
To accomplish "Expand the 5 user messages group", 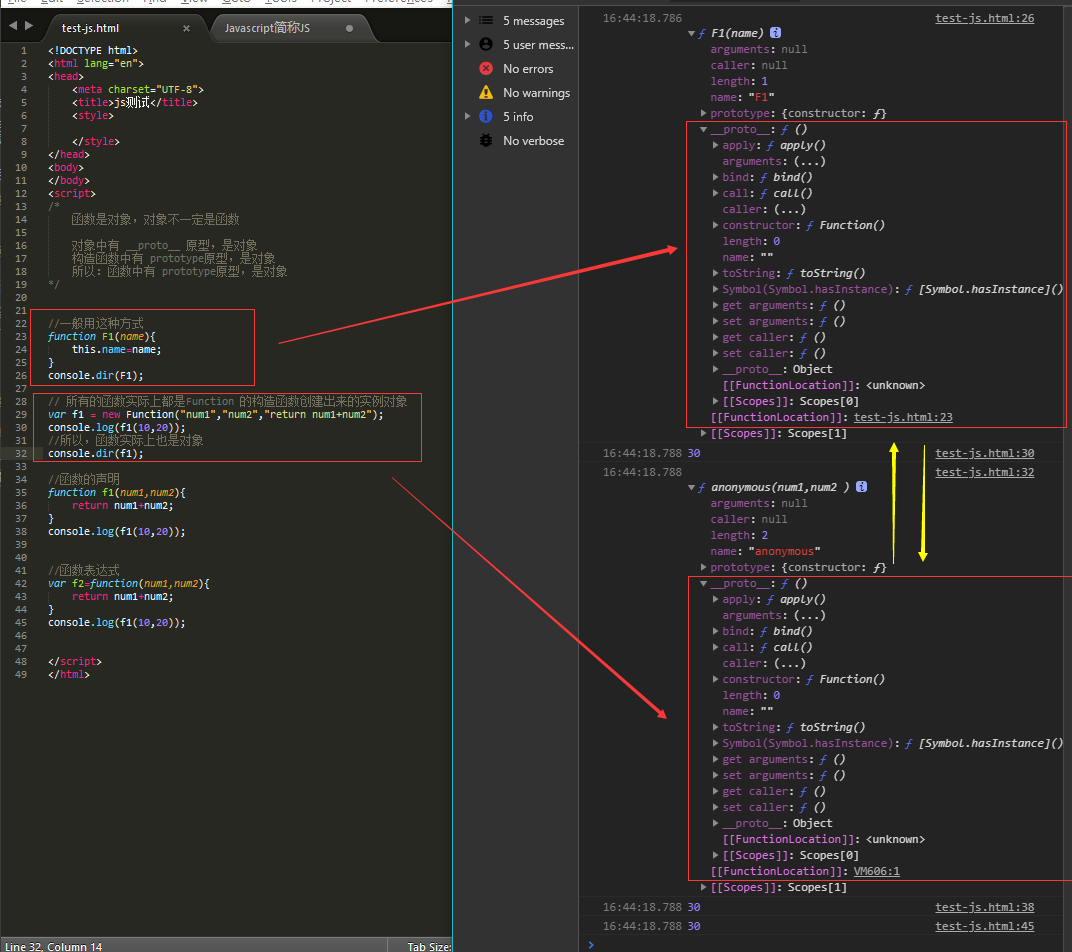I will coord(468,44).
